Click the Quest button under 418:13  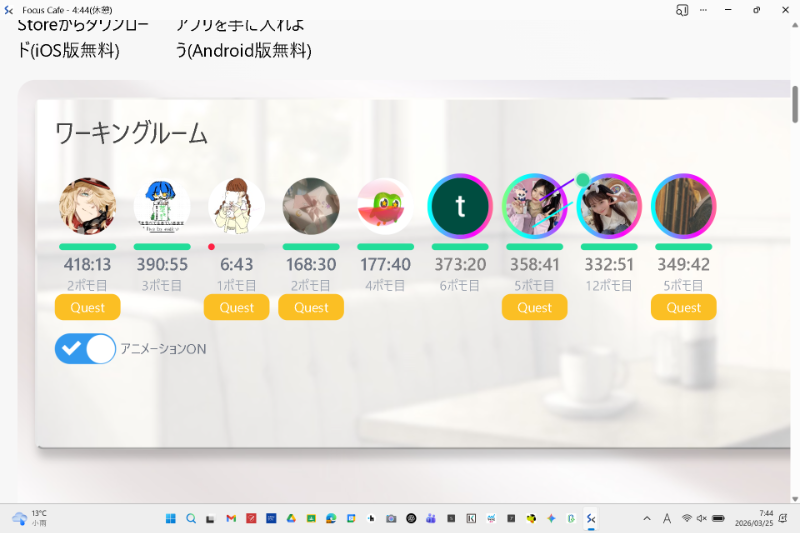88,308
